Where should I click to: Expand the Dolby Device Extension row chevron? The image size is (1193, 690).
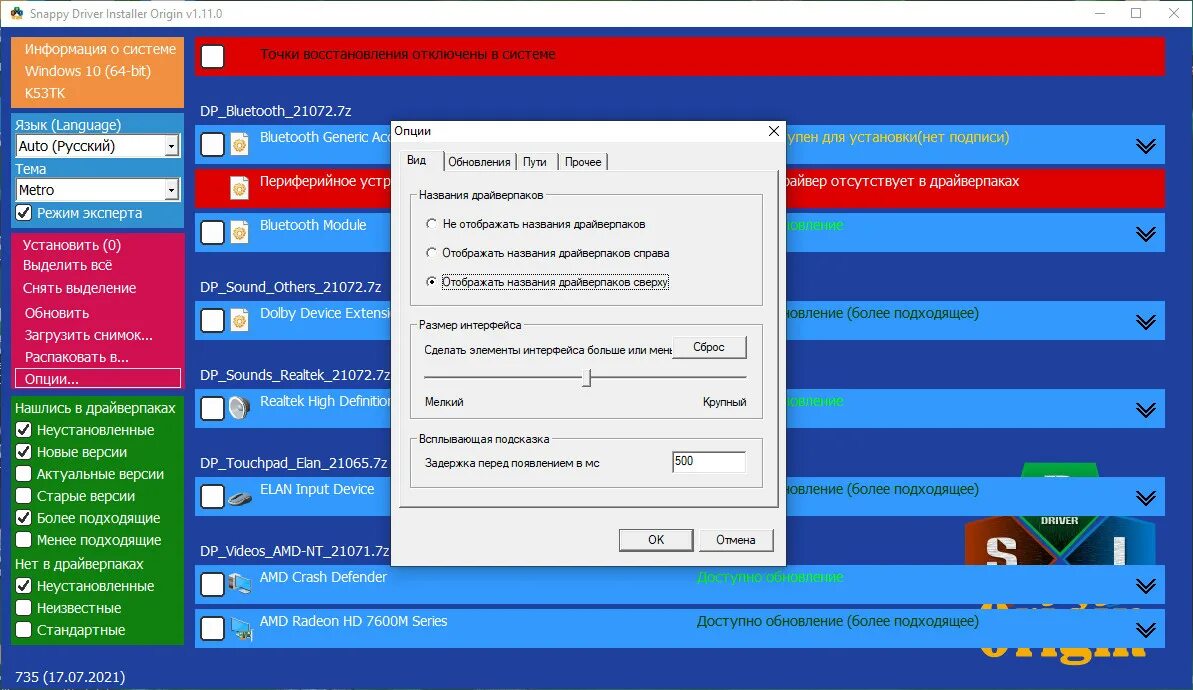[x=1146, y=323]
